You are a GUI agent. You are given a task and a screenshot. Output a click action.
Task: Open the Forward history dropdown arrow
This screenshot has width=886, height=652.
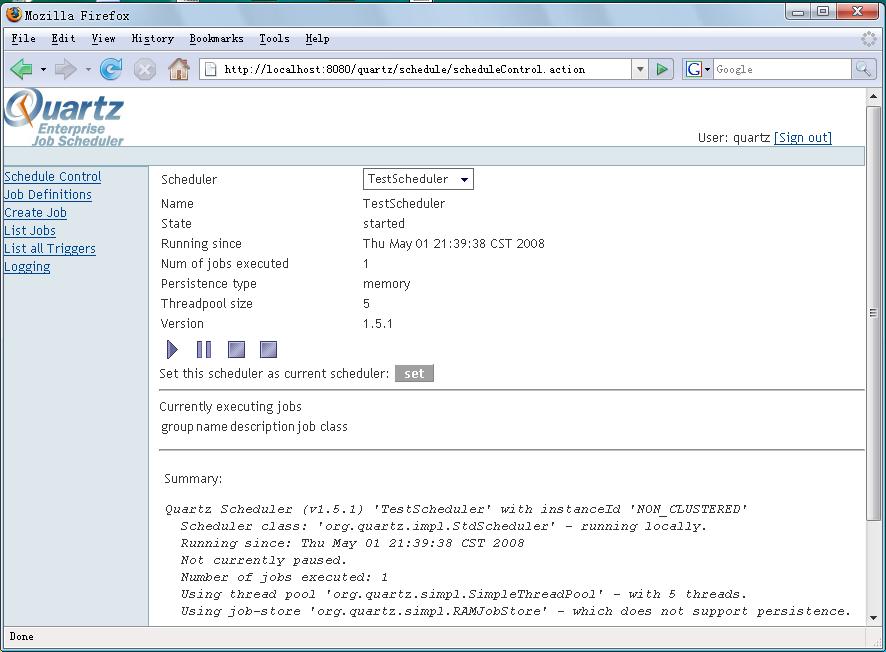tap(88, 69)
